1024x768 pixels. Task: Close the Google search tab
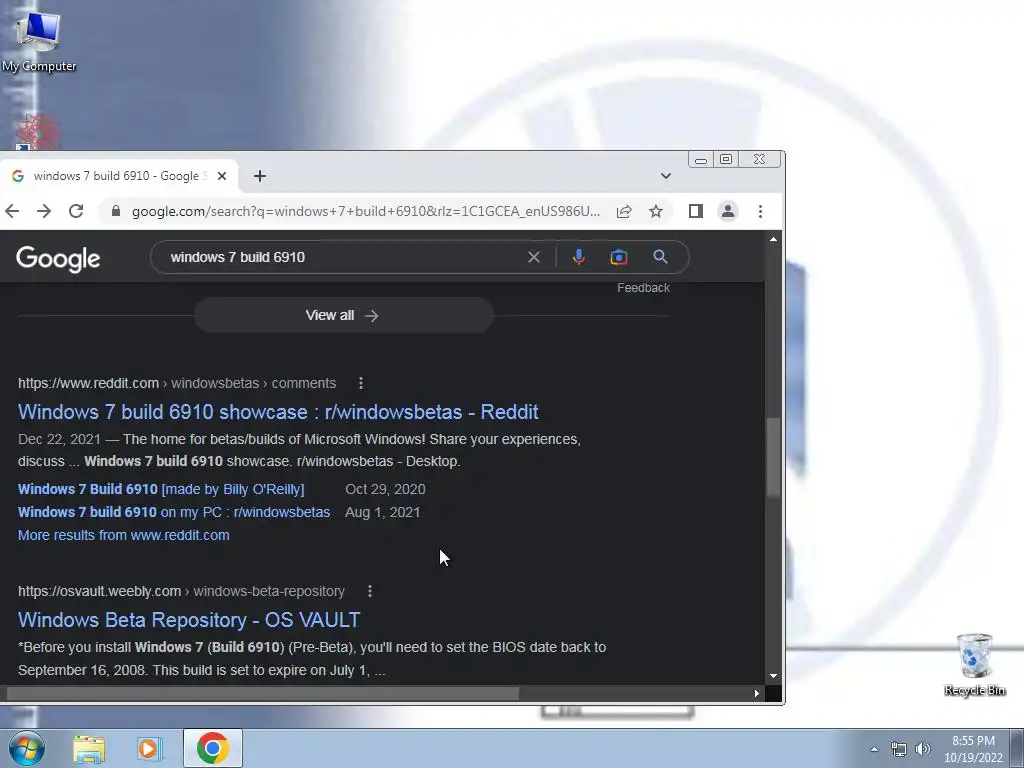click(x=222, y=176)
